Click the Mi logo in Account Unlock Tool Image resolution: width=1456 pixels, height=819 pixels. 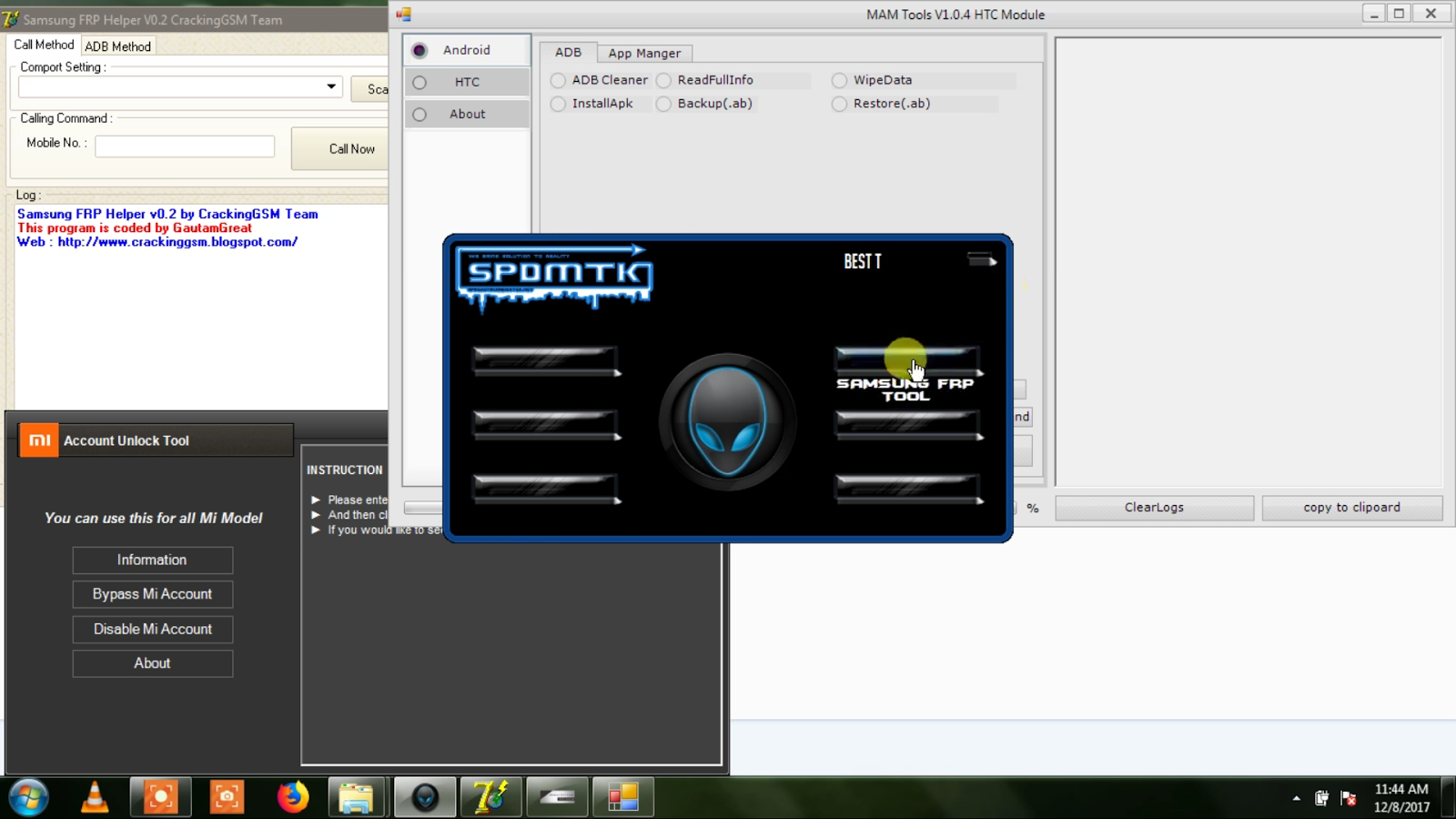(39, 440)
